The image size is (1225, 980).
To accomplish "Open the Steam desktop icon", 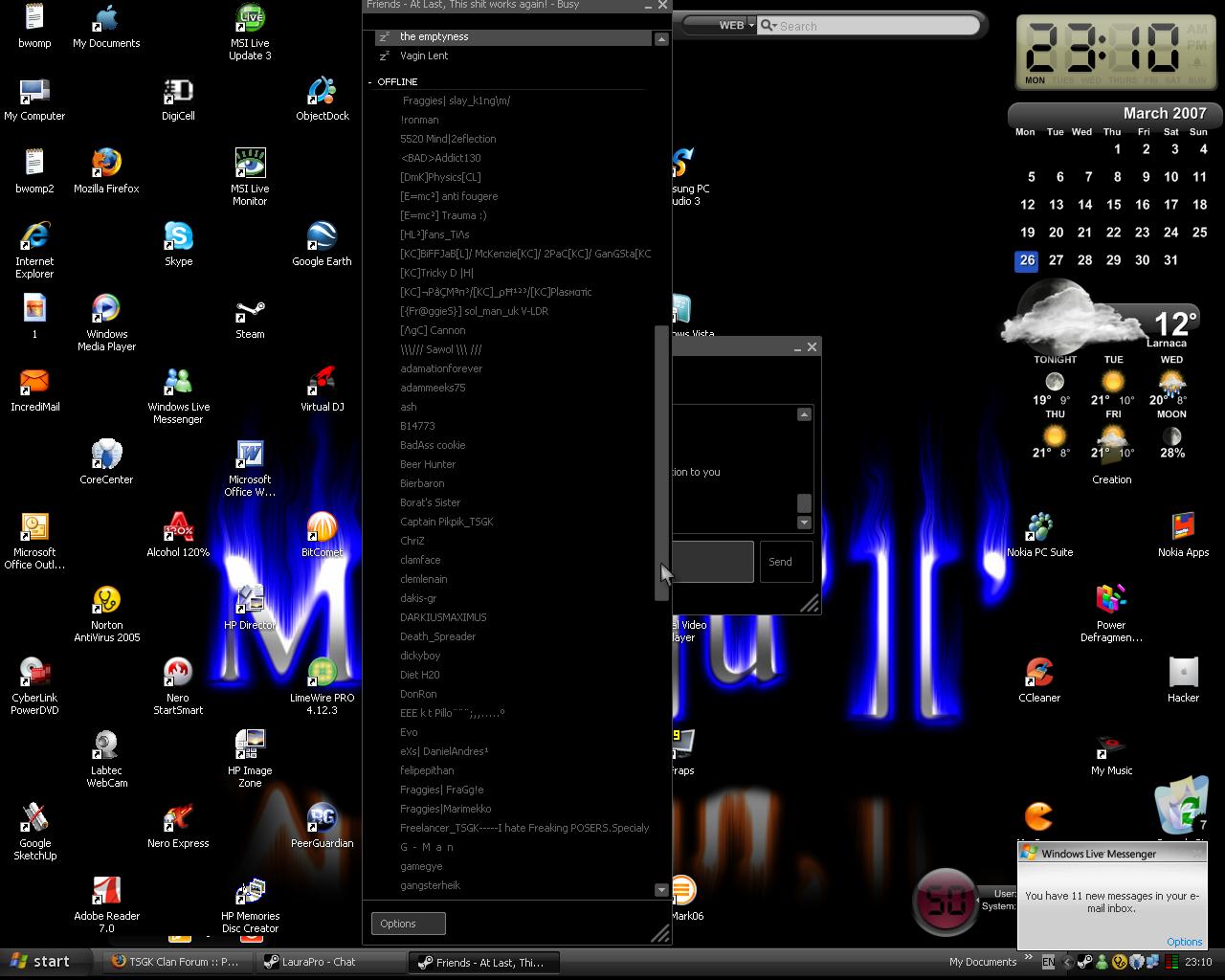I will tap(250, 314).
